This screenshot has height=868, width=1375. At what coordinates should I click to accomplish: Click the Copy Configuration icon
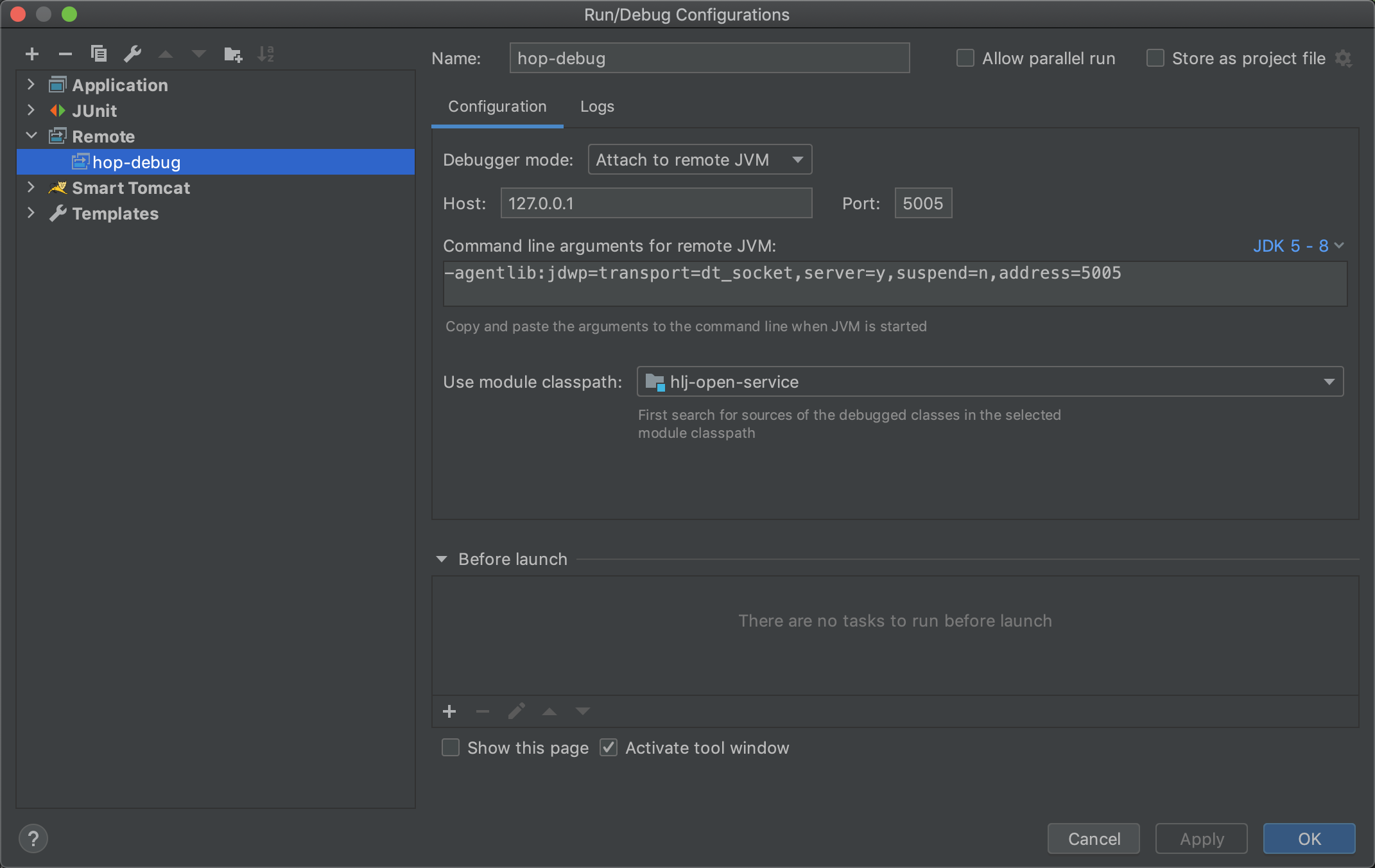coord(99,54)
